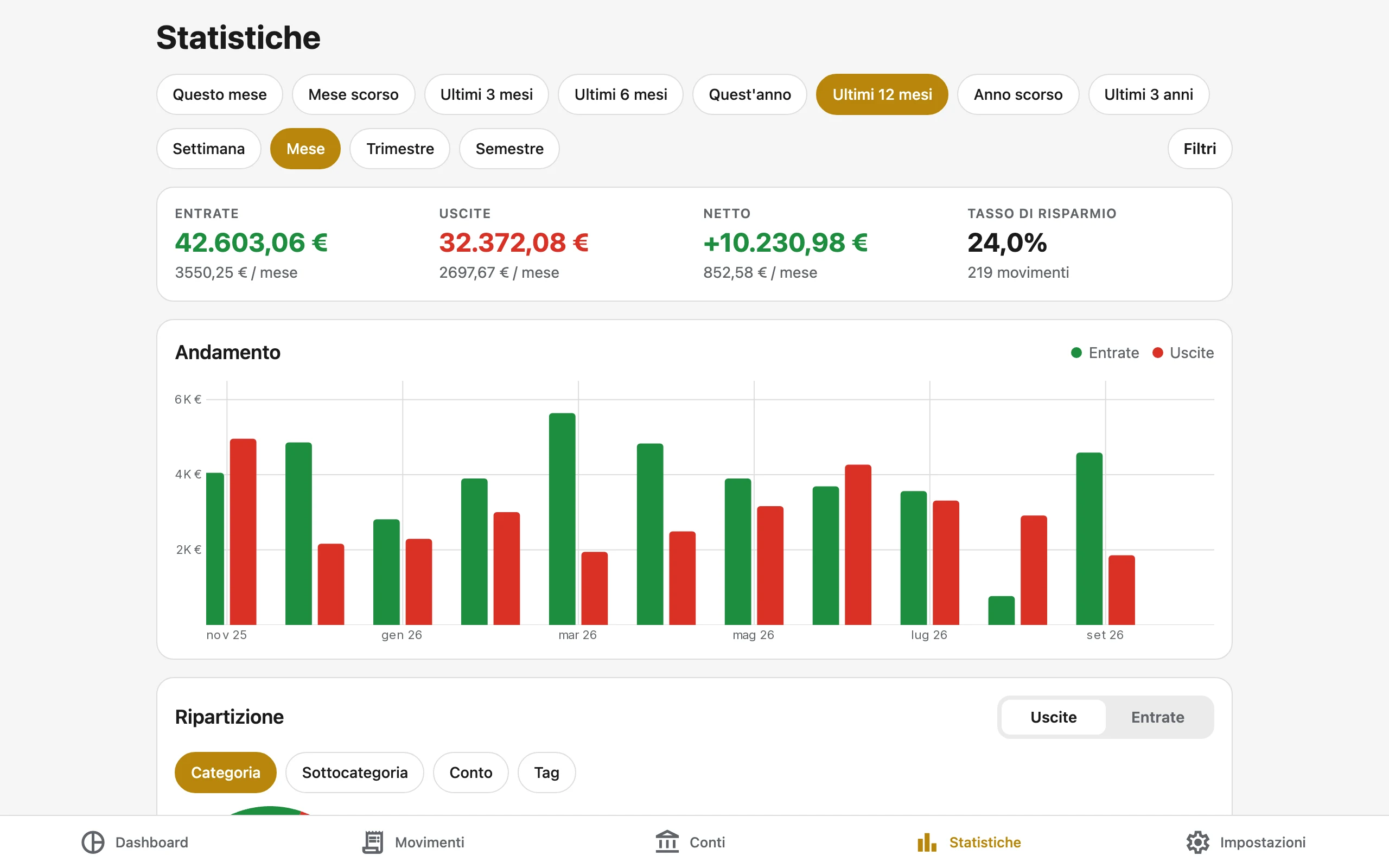
Task: Select the Questo mese period
Action: (220, 94)
